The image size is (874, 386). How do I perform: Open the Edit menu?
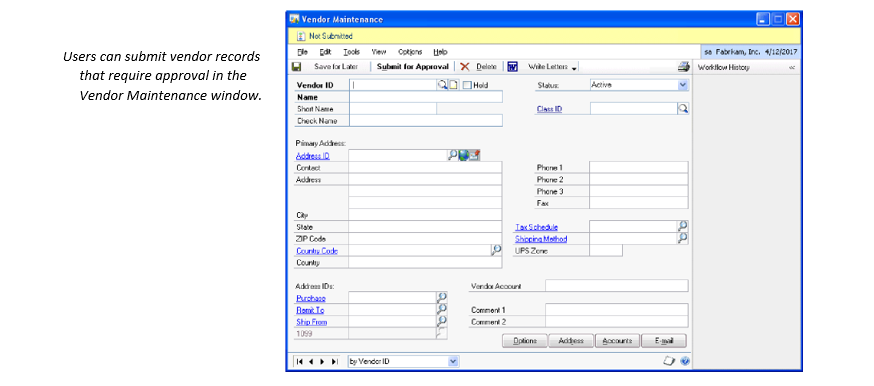[x=326, y=52]
